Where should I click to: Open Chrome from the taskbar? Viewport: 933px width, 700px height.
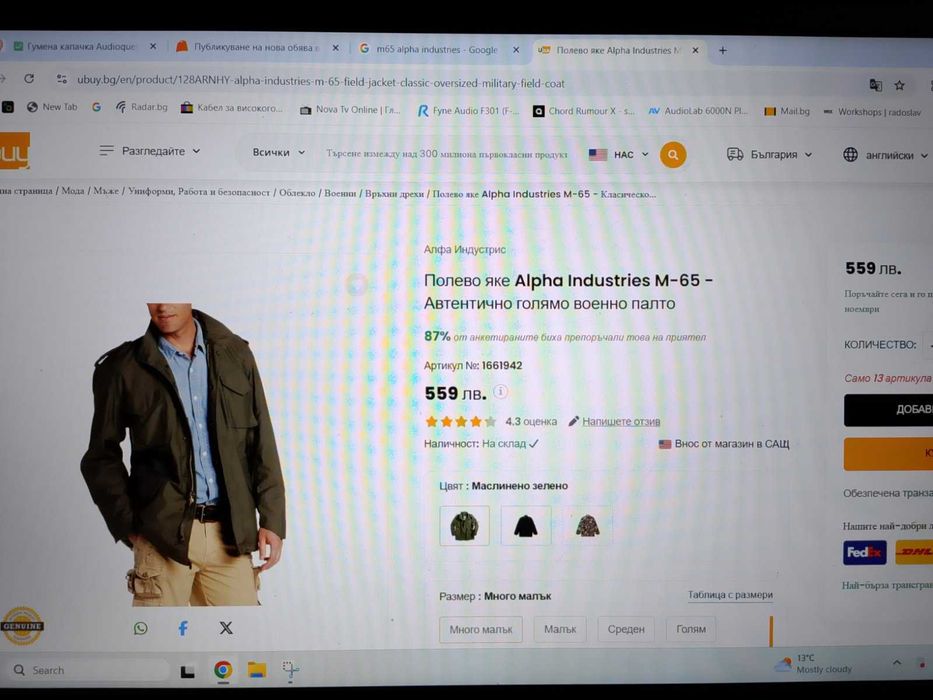click(x=223, y=670)
